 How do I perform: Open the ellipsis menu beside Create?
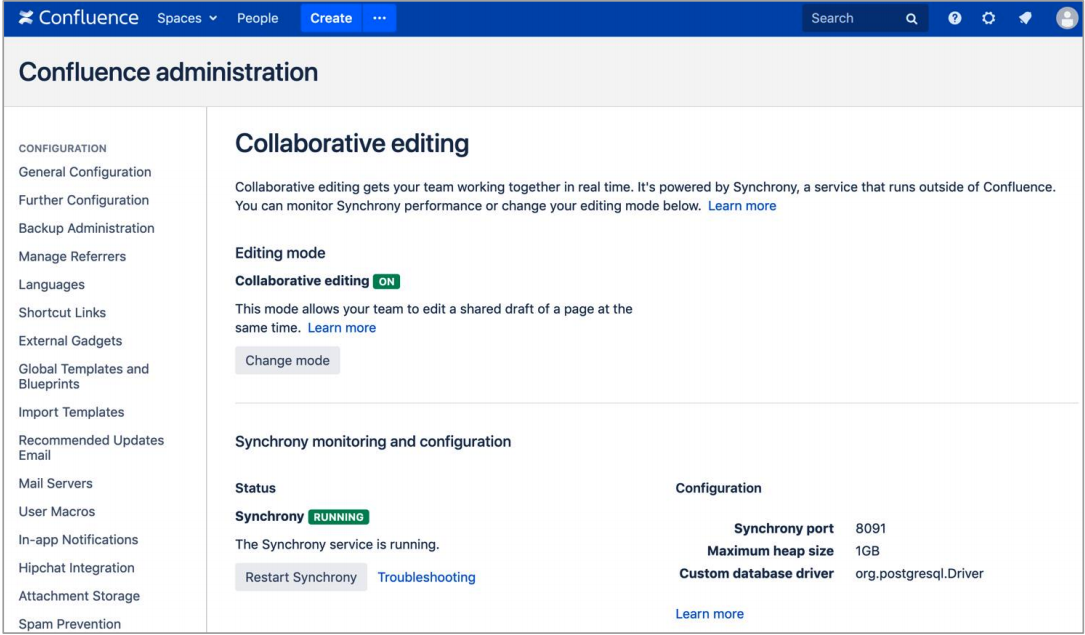380,17
